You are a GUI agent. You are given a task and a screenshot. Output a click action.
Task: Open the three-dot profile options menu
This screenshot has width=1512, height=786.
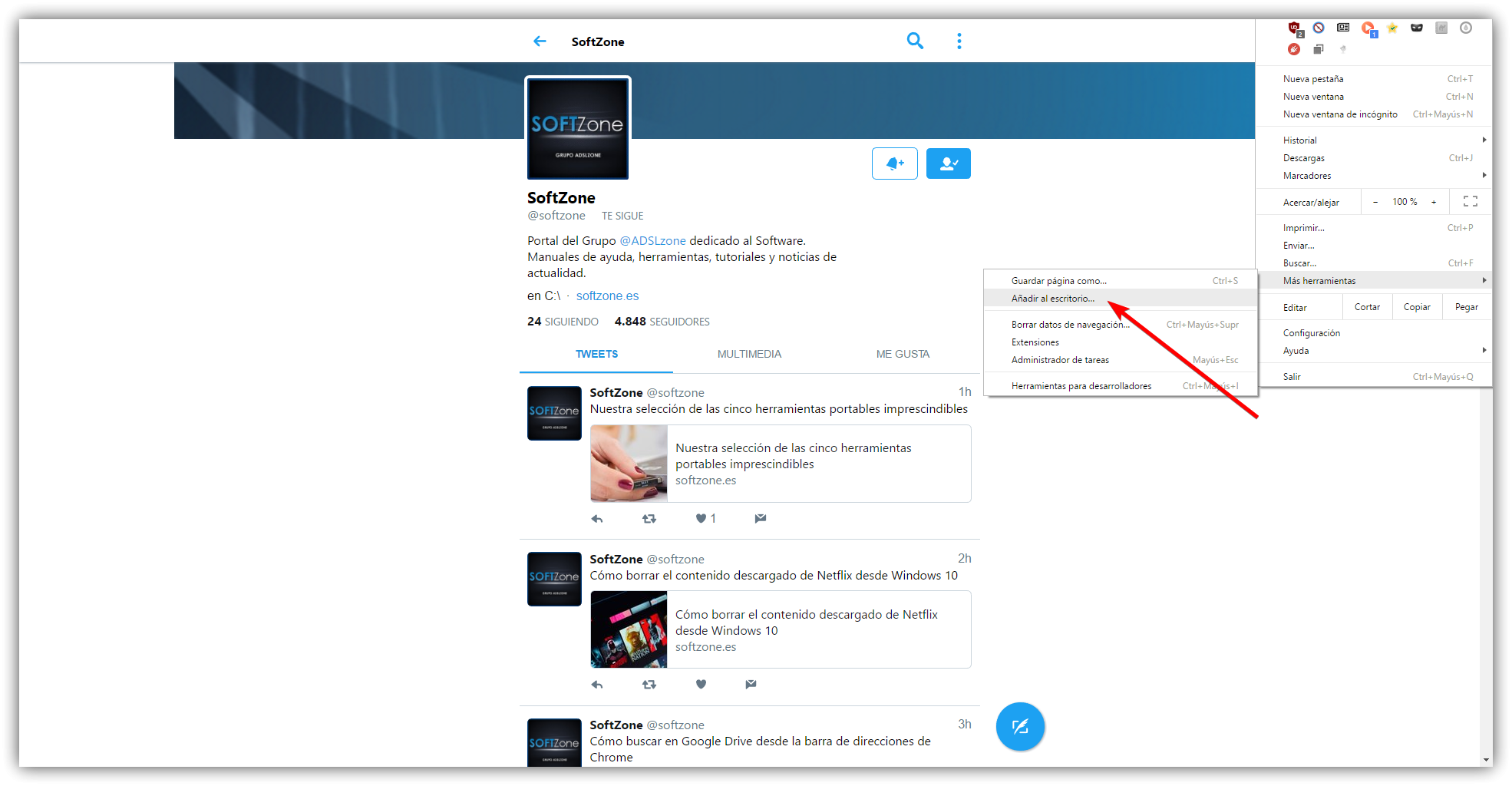[x=959, y=41]
